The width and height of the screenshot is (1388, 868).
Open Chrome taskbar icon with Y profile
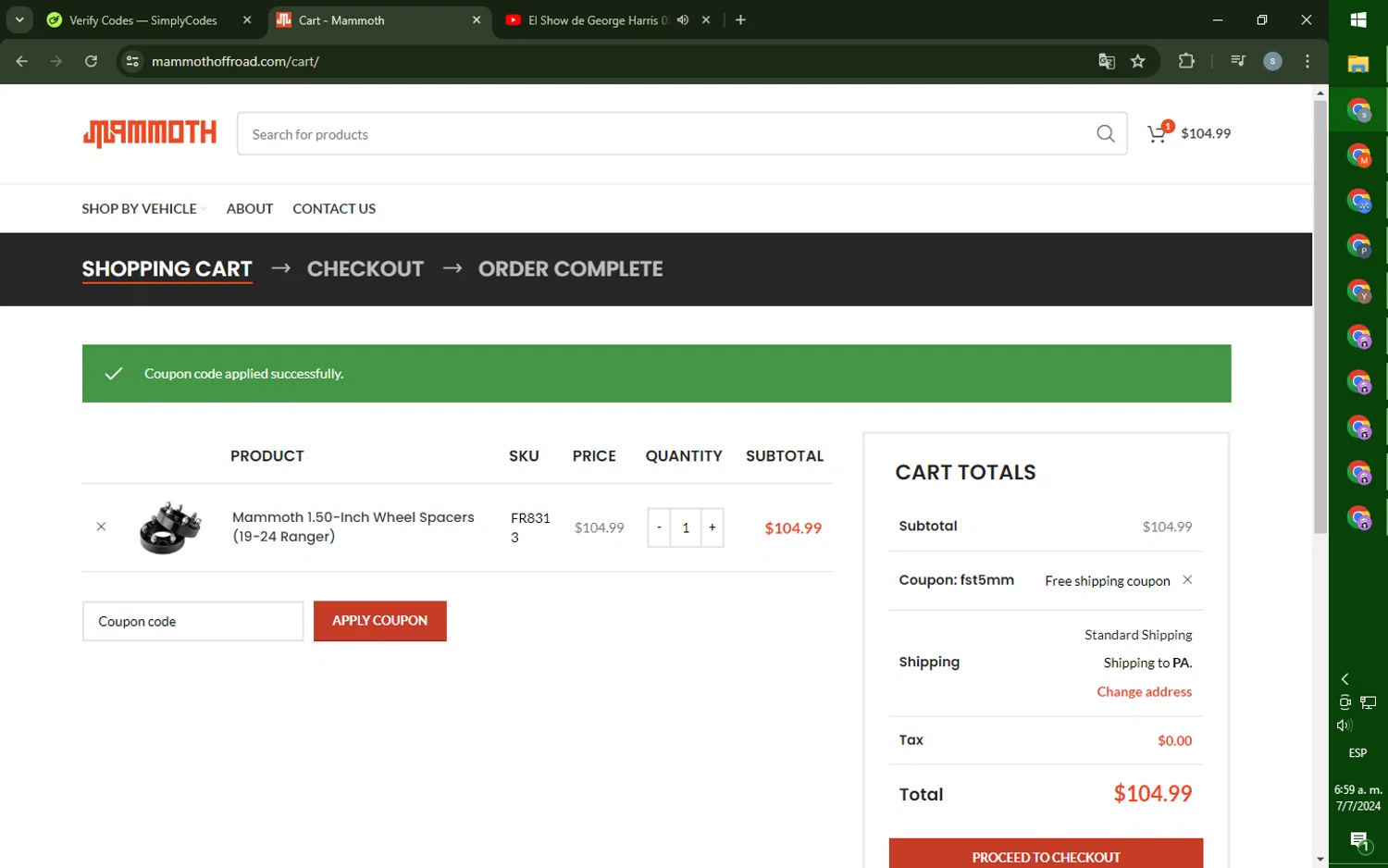point(1358,291)
